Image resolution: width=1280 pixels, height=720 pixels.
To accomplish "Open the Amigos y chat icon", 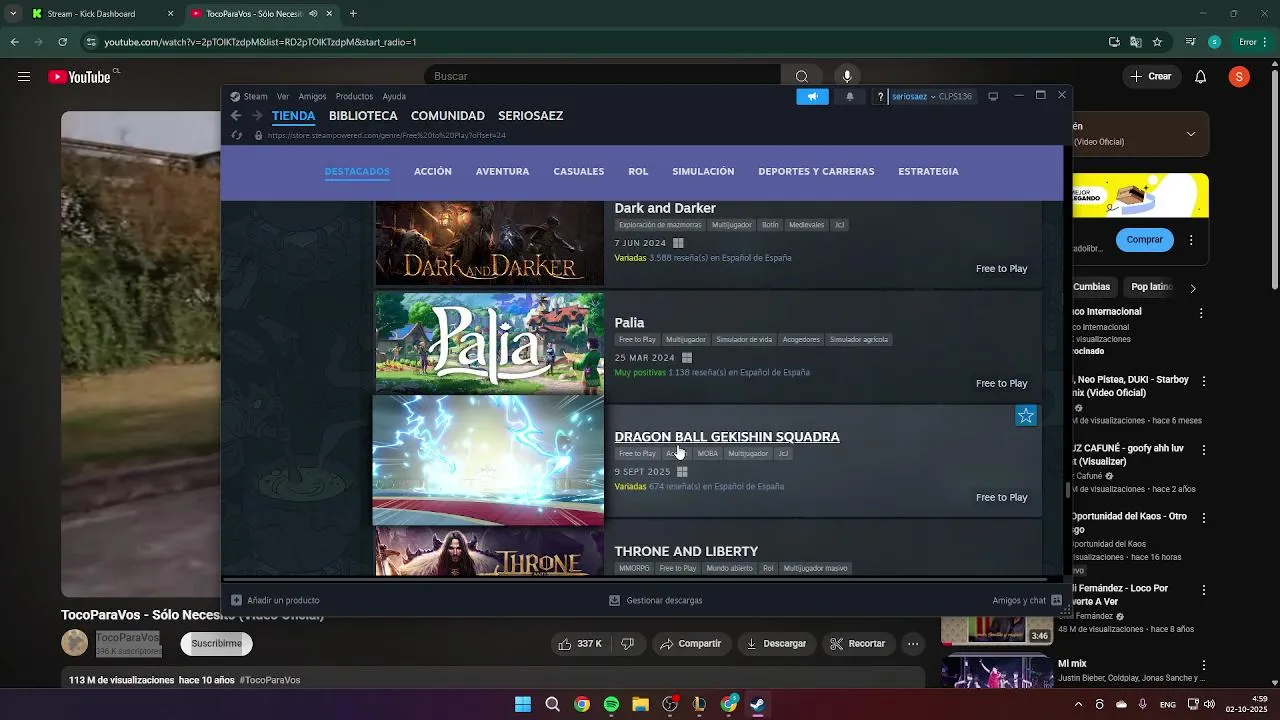I will (x=1056, y=600).
